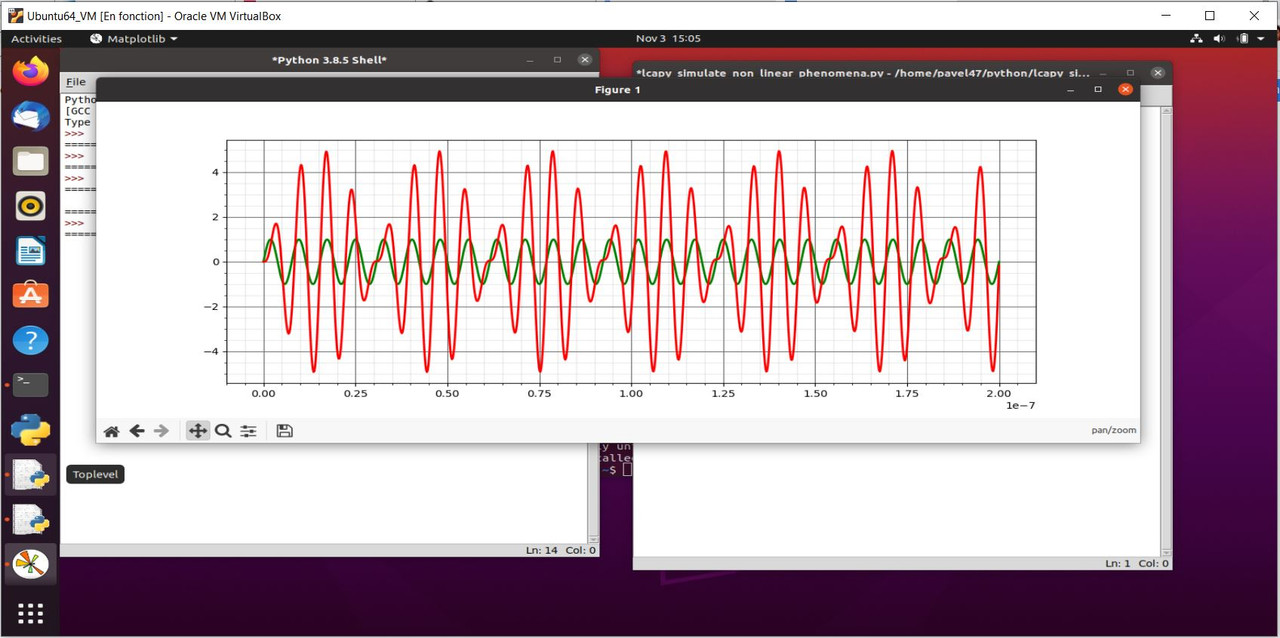Screen dimensions: 1280x638
Task: Maximize the Python Shell window
Action: click(x=557, y=60)
